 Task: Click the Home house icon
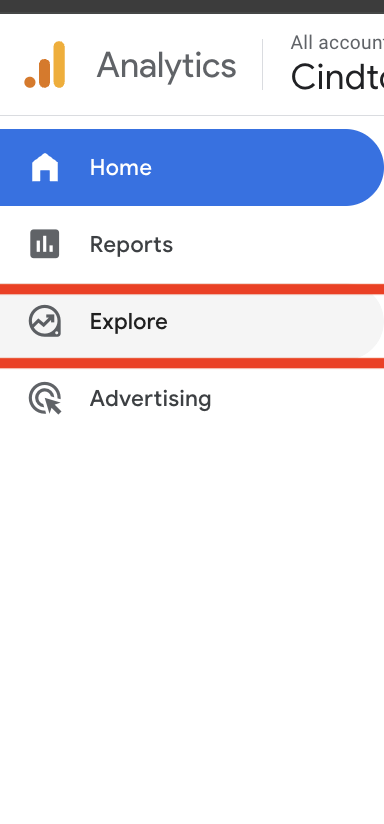(x=45, y=167)
